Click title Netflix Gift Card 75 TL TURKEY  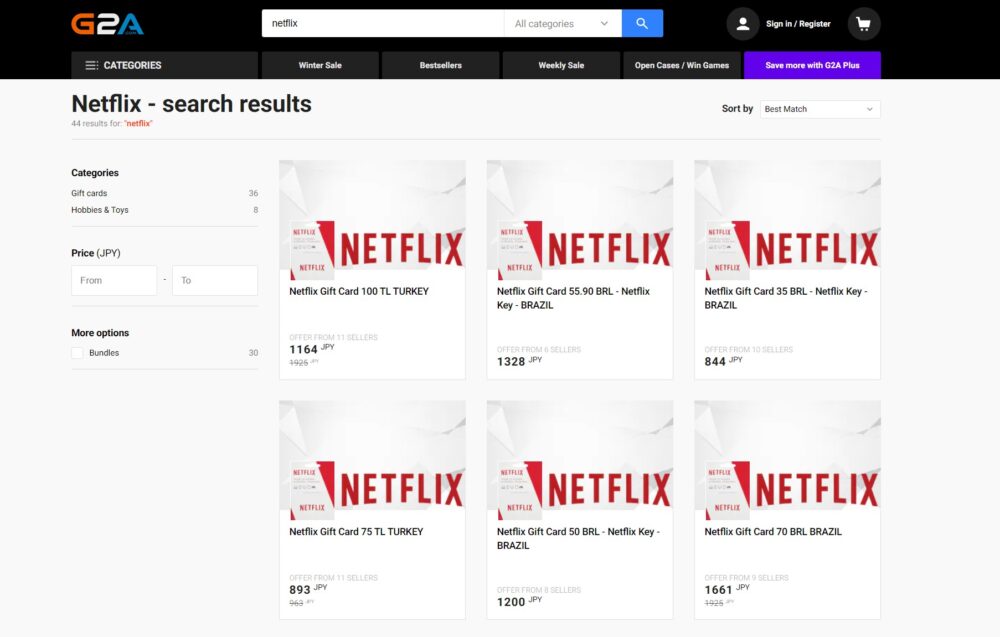tap(356, 532)
